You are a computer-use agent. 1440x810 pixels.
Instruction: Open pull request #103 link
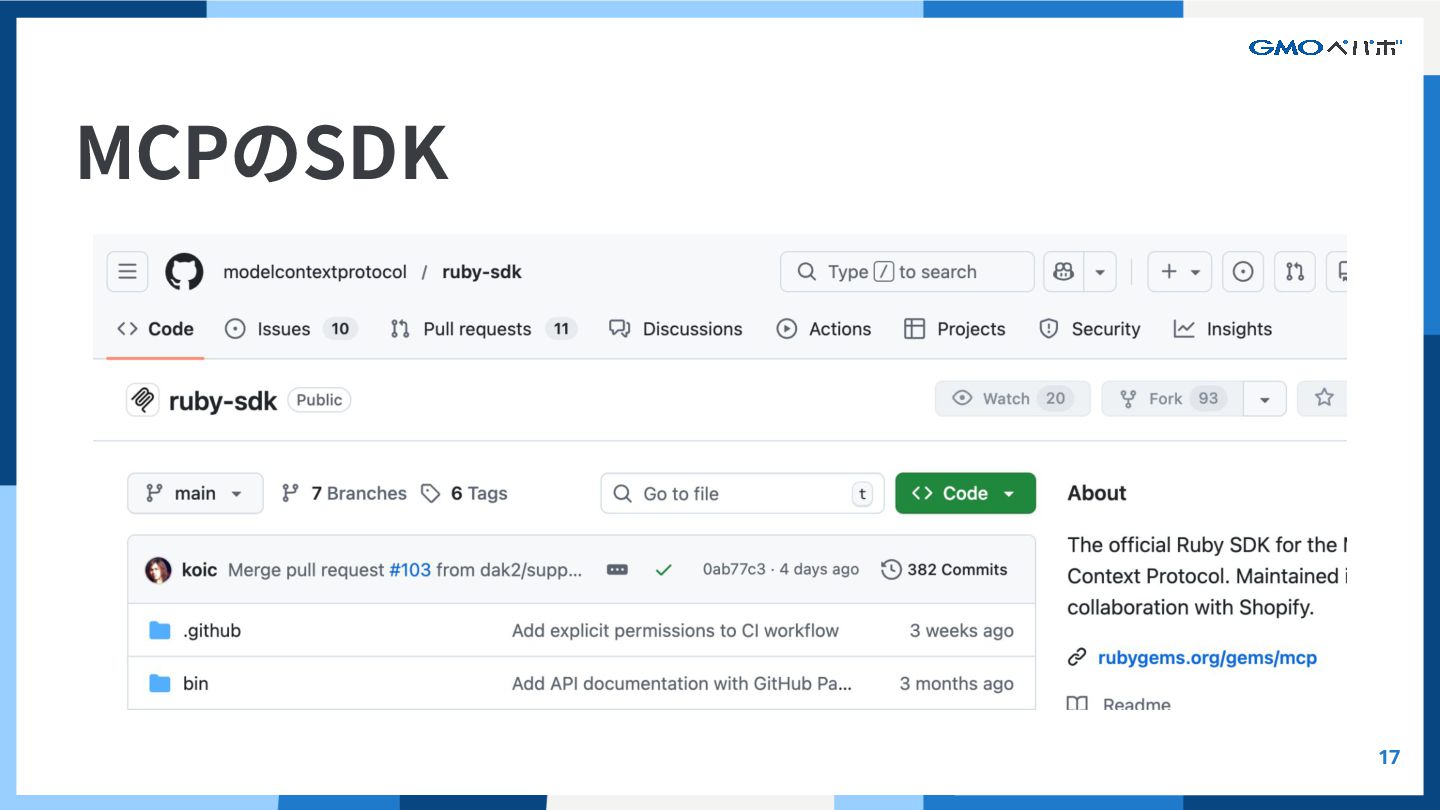410,570
